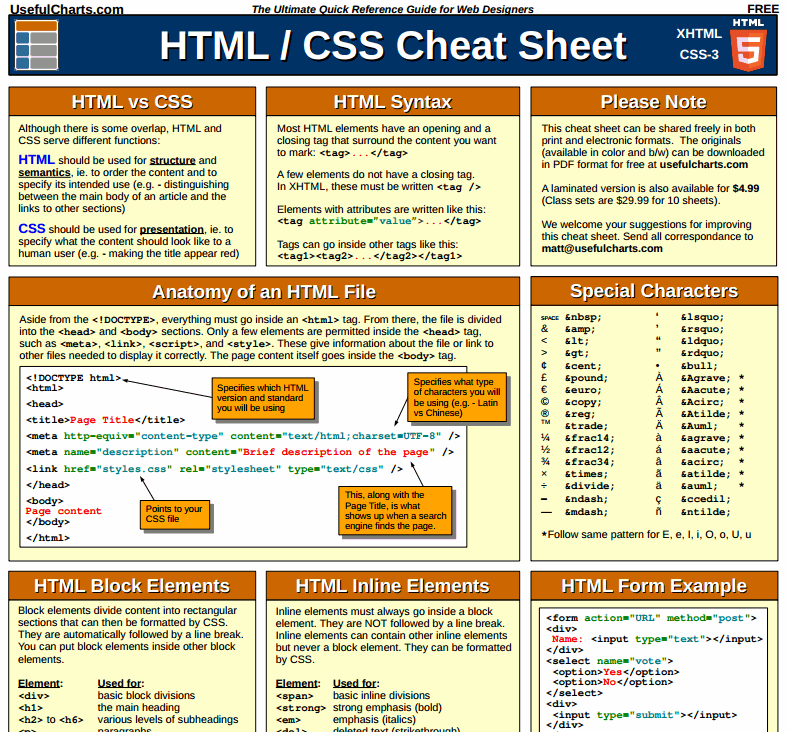
Task: Select the Special Characters section header
Action: click(x=654, y=291)
